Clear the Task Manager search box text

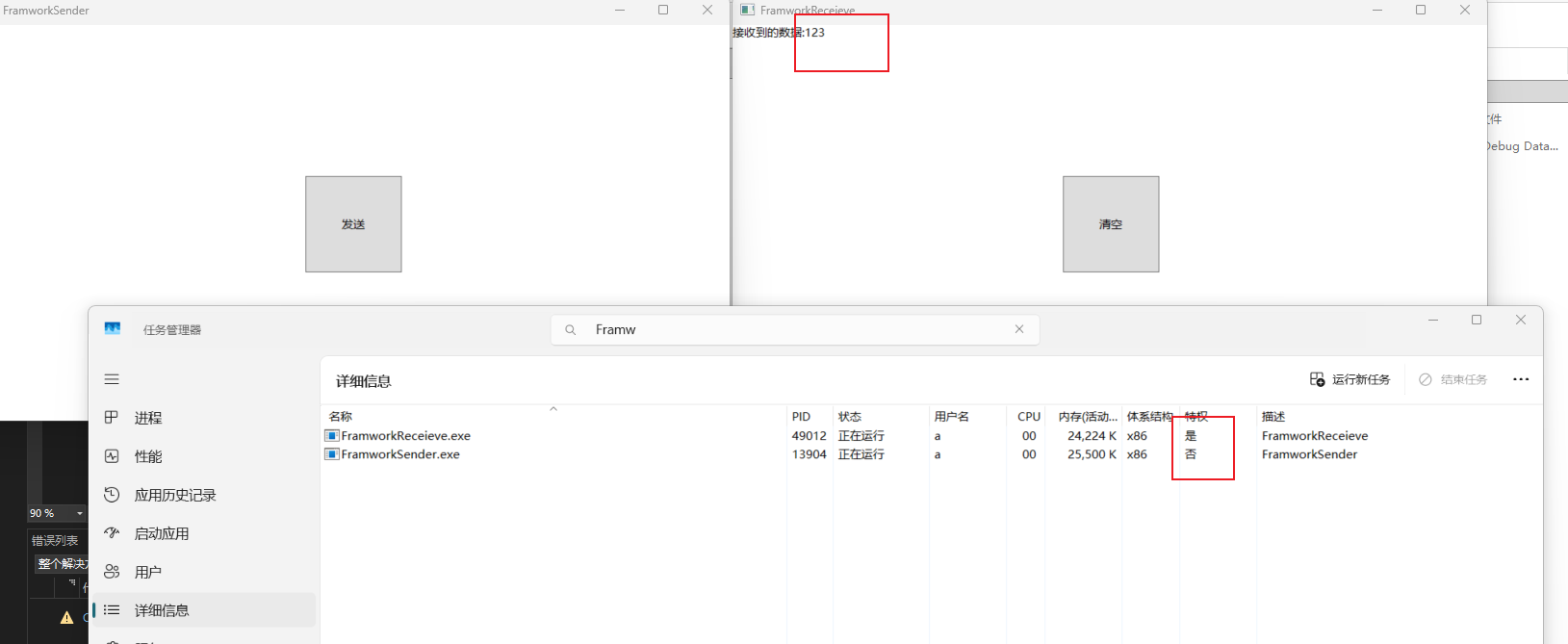1019,329
